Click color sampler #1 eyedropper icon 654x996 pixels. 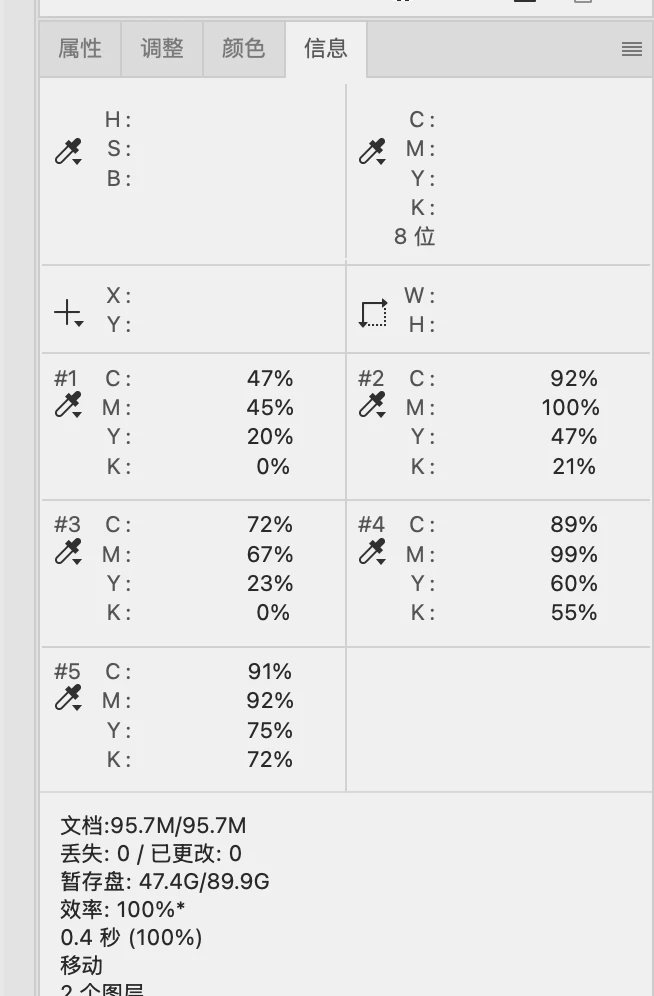(x=68, y=405)
